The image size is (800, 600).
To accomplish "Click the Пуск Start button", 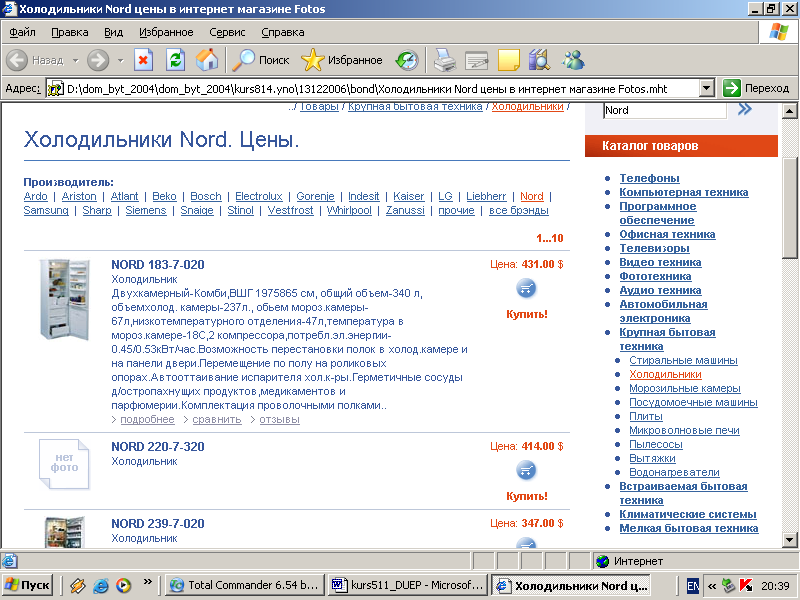I will (27, 585).
